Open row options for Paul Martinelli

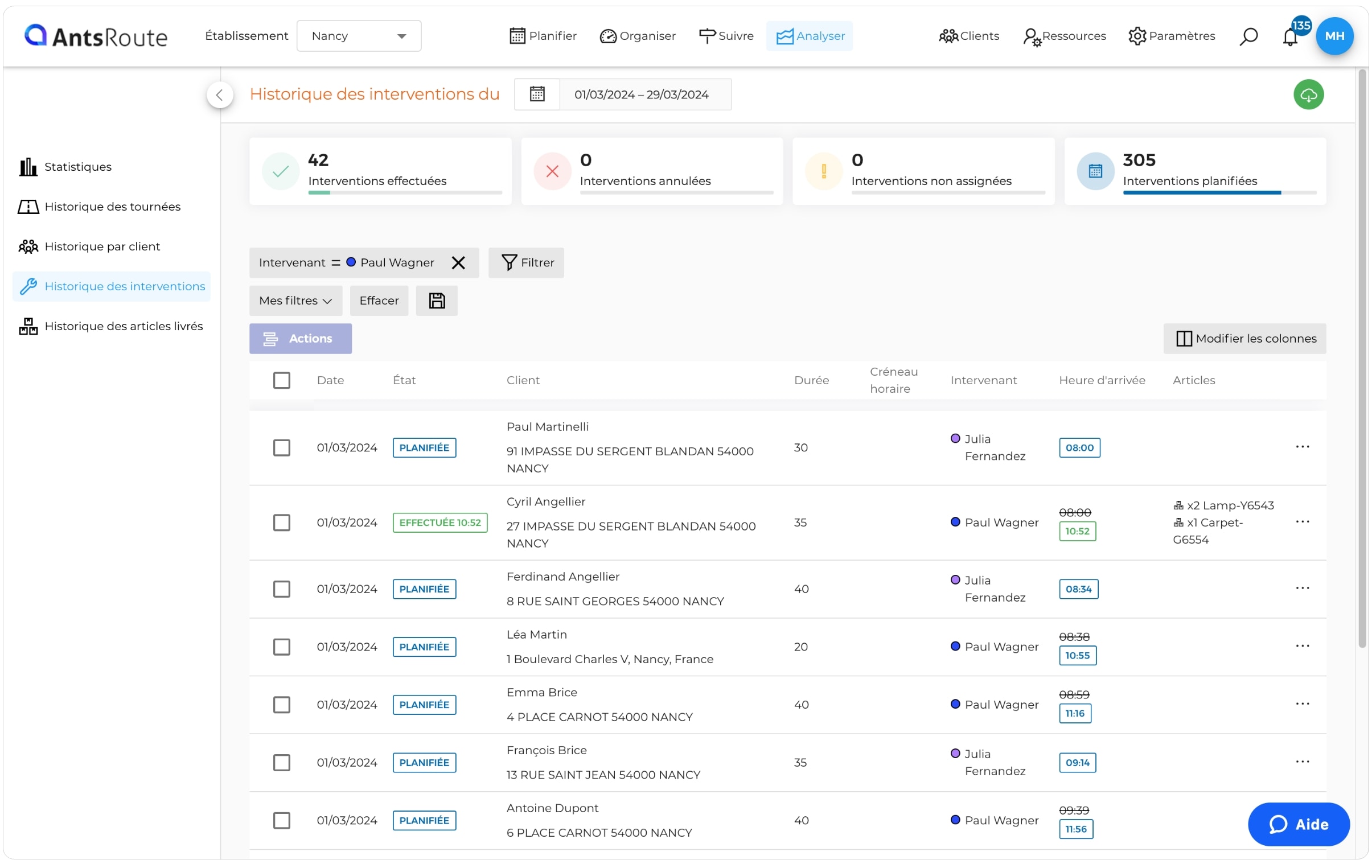click(1302, 447)
